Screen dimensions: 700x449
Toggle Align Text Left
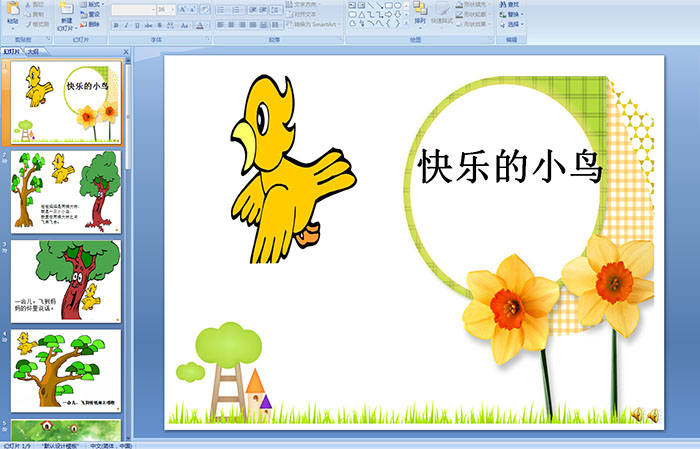[x=221, y=25]
